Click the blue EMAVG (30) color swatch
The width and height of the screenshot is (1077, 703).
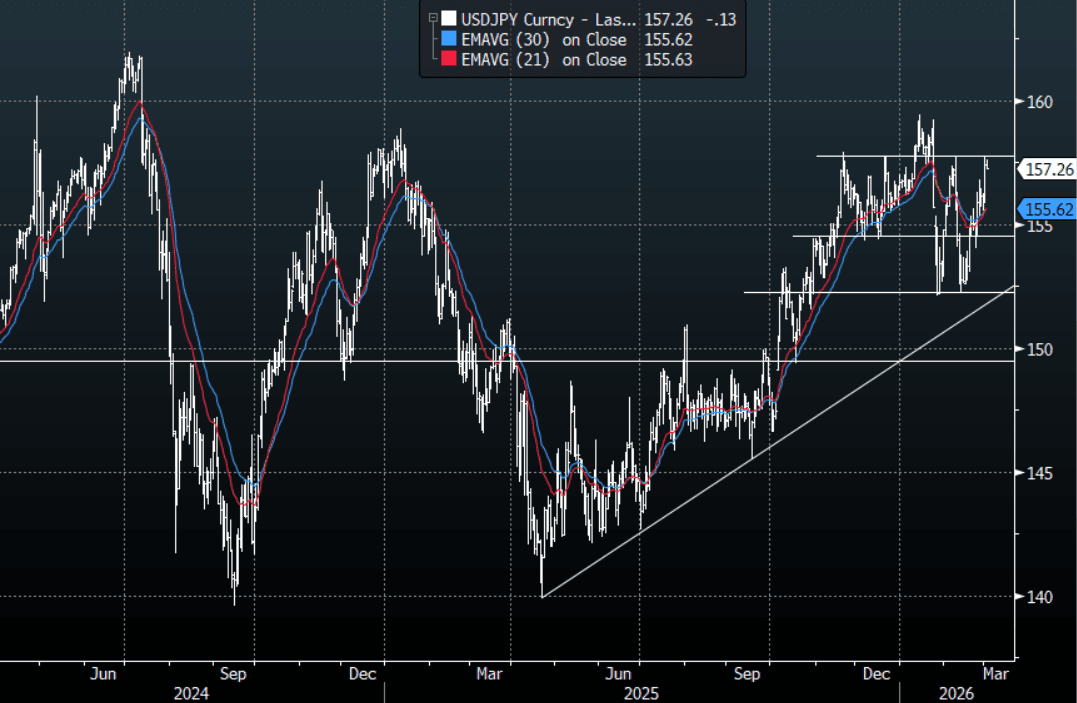coord(449,39)
